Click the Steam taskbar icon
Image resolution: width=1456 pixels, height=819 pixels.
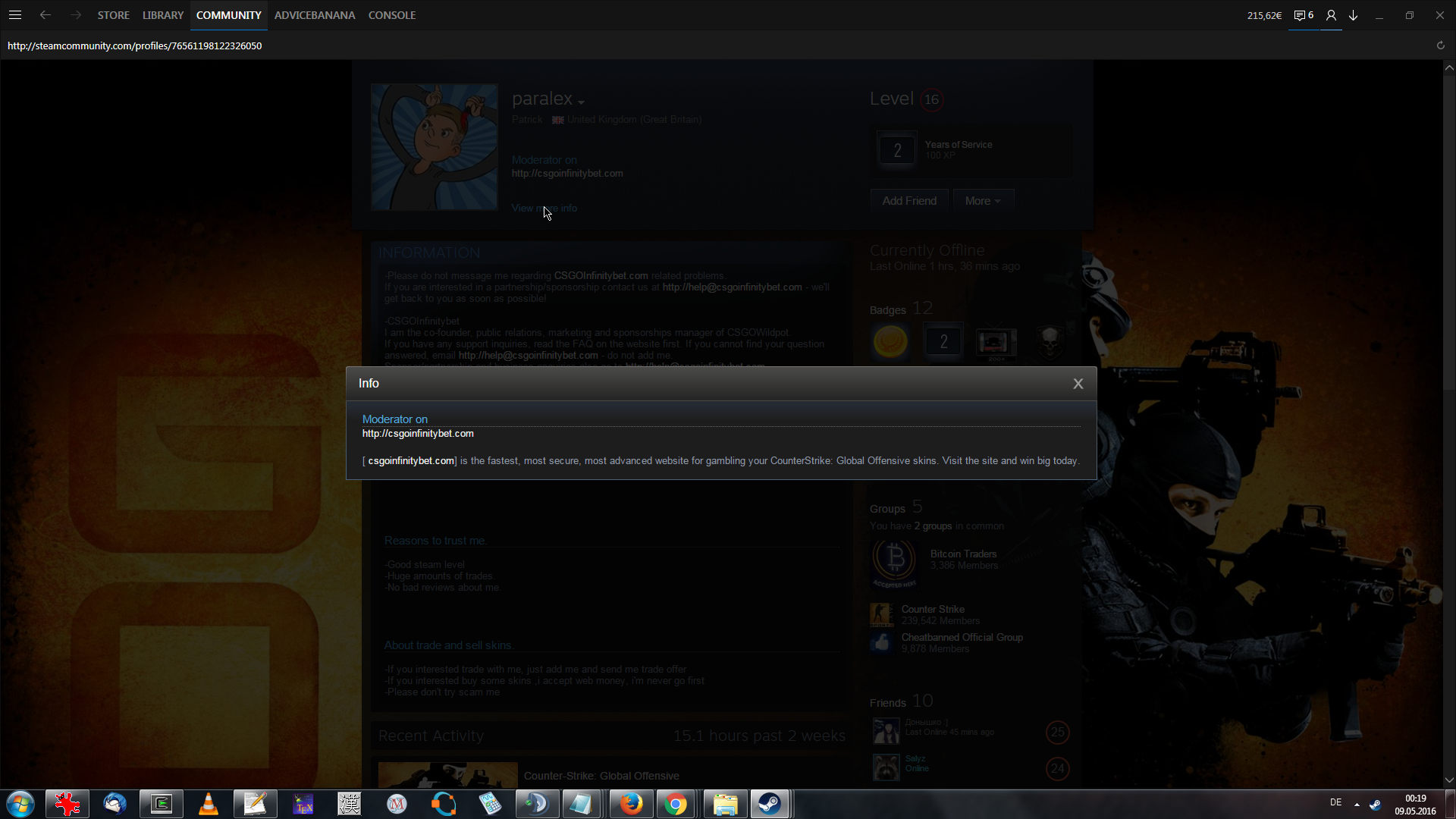click(x=770, y=804)
